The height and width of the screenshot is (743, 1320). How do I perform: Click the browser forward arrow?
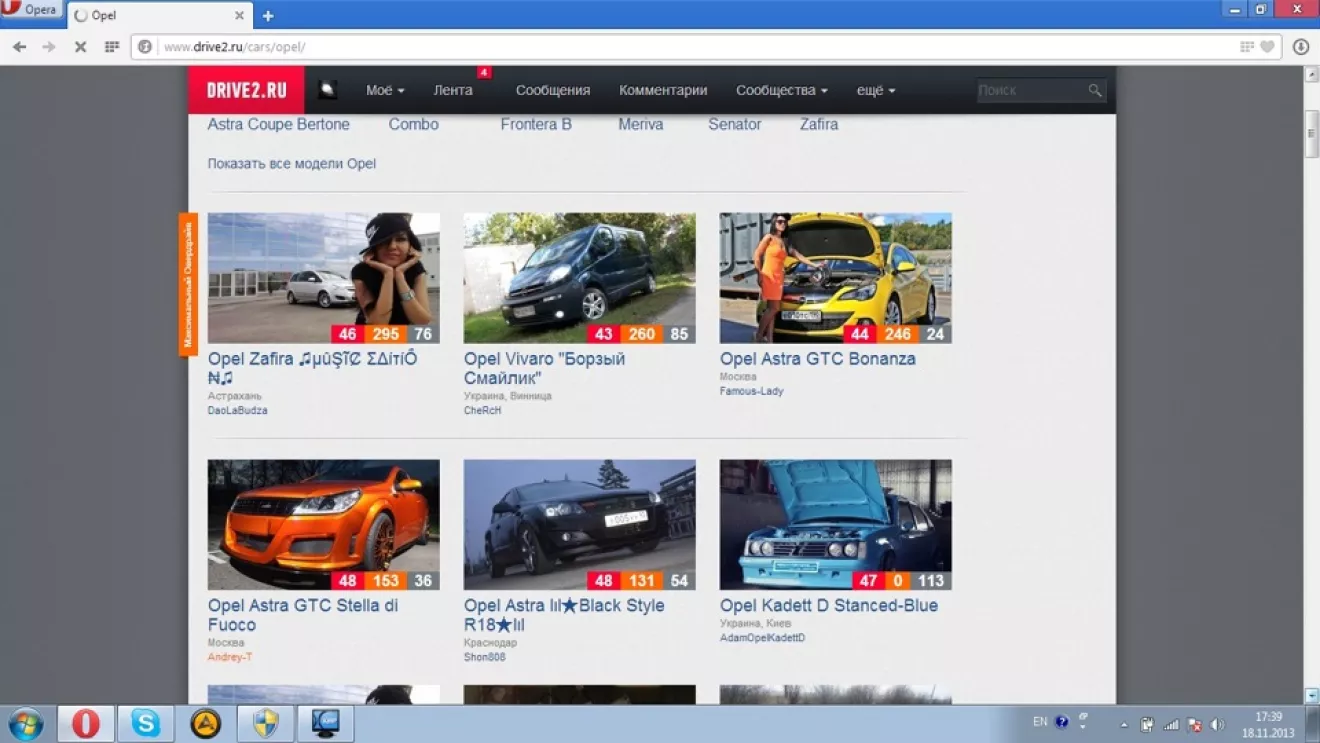tap(49, 47)
